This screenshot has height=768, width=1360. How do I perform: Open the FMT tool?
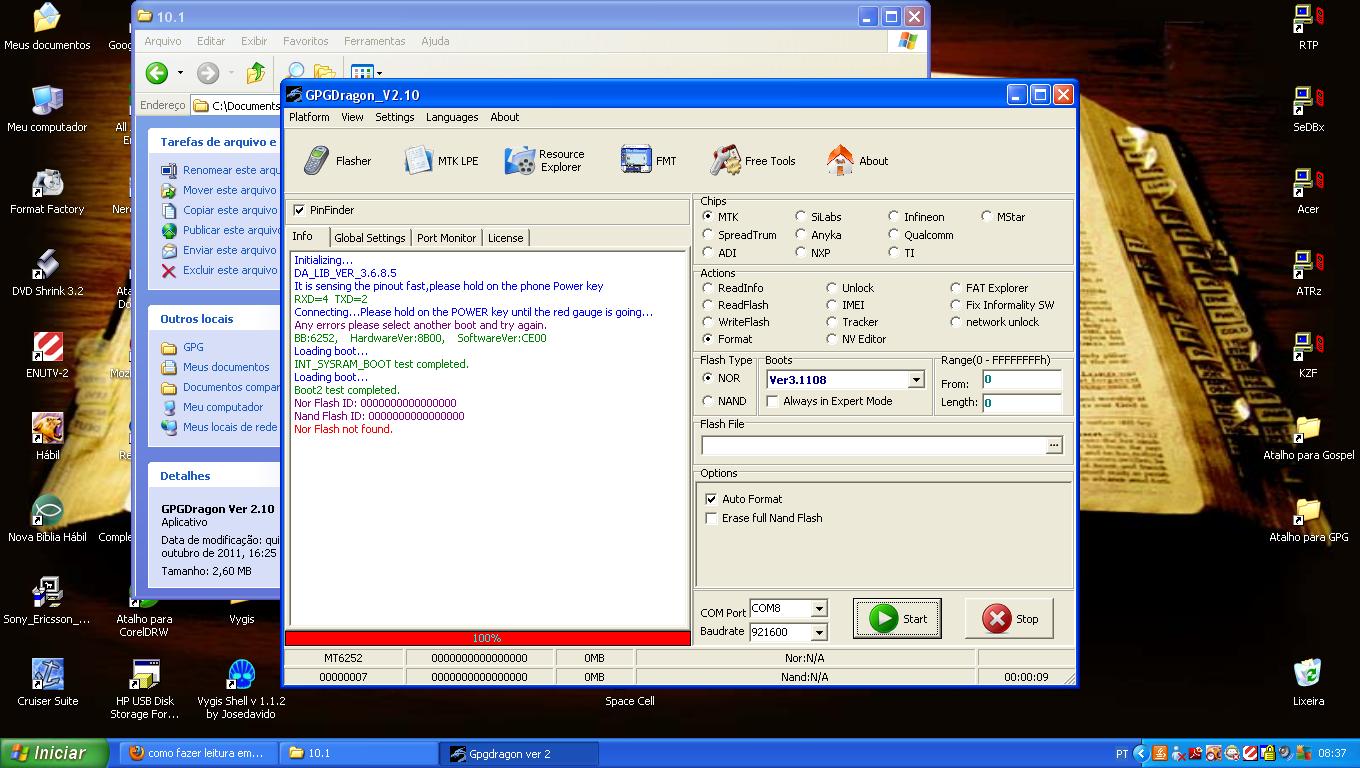[649, 161]
